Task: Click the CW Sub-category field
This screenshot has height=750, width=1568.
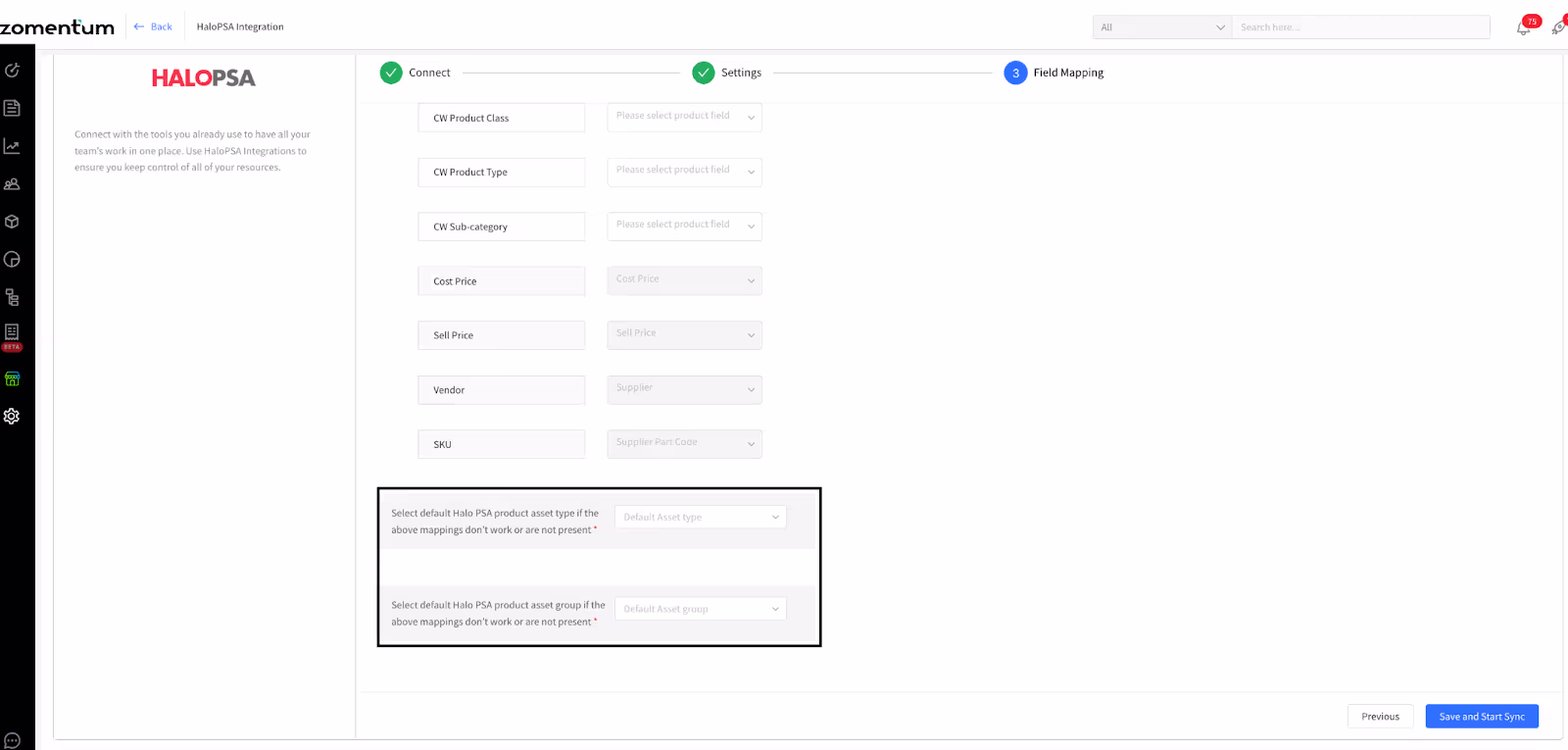Action: tap(502, 226)
